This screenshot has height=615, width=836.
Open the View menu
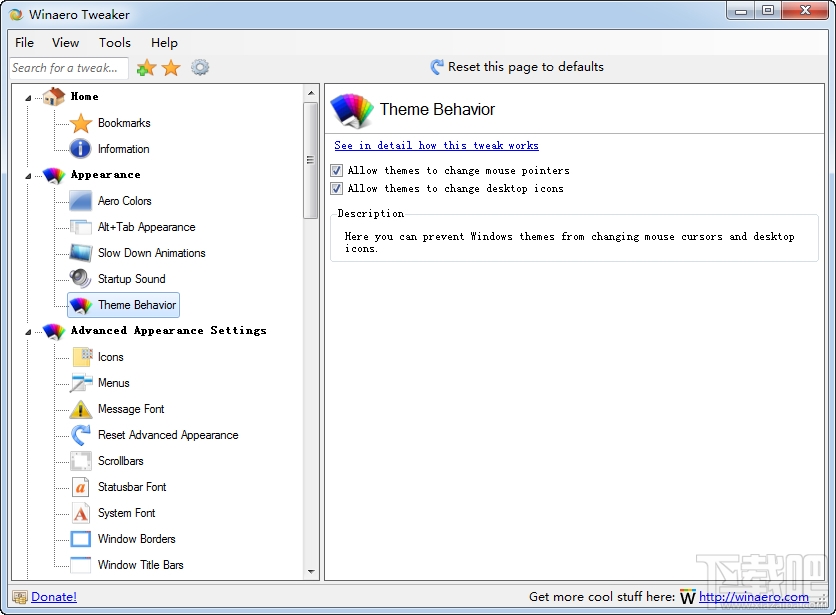(66, 43)
